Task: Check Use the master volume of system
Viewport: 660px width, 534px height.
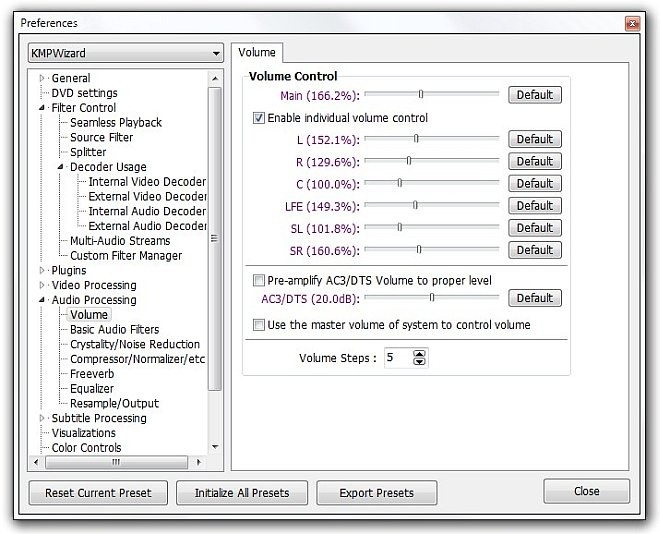Action: click(x=259, y=325)
